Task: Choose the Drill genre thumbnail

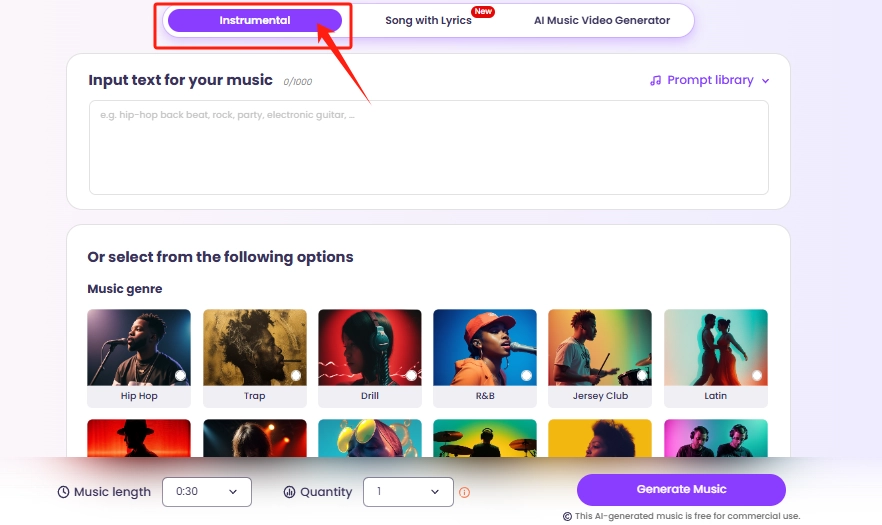Action: 370,347
